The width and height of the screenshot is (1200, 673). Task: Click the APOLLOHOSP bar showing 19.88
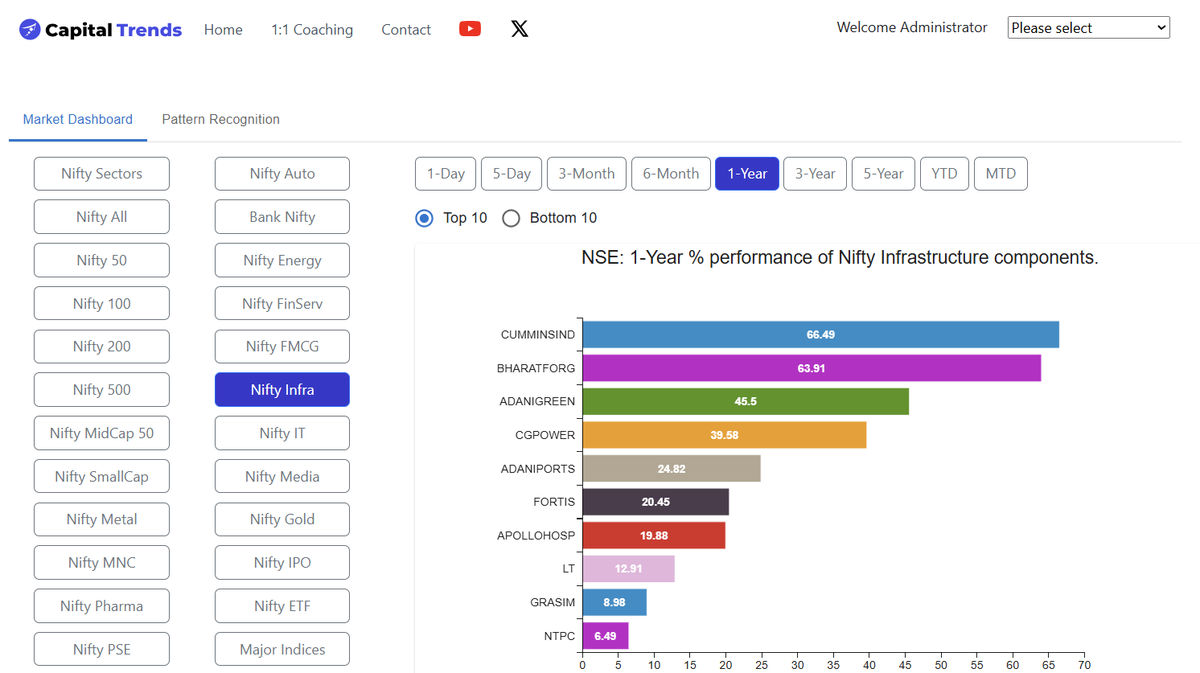coord(654,536)
